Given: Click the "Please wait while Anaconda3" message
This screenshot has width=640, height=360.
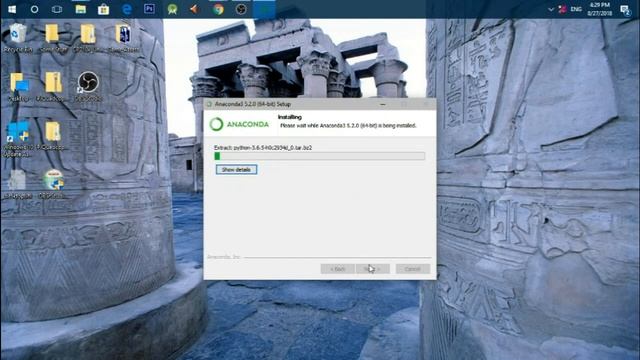Looking at the screenshot, I should (x=348, y=126).
